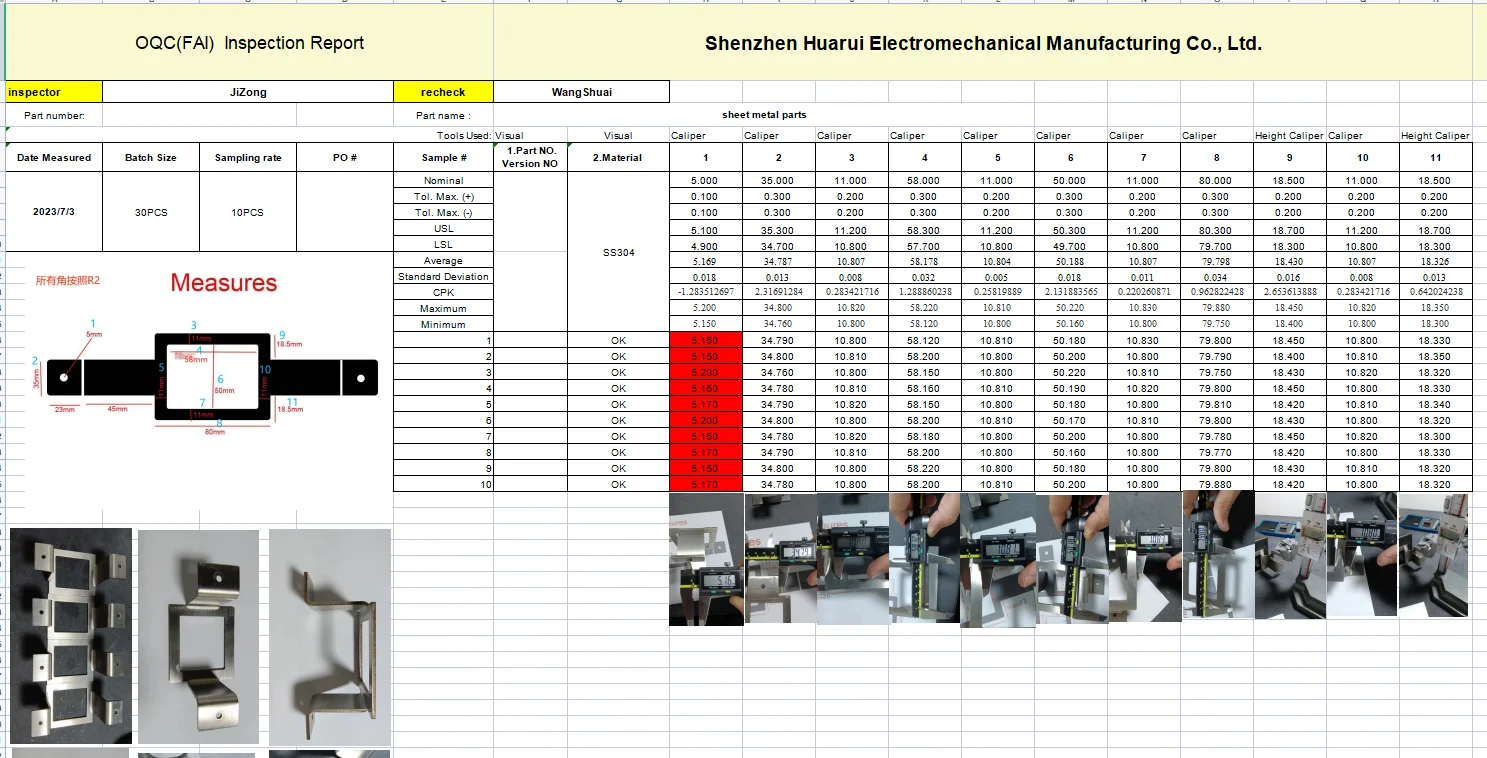1487x758 pixels.
Task: Open the caliper photo below column 8
Action: 1217,555
